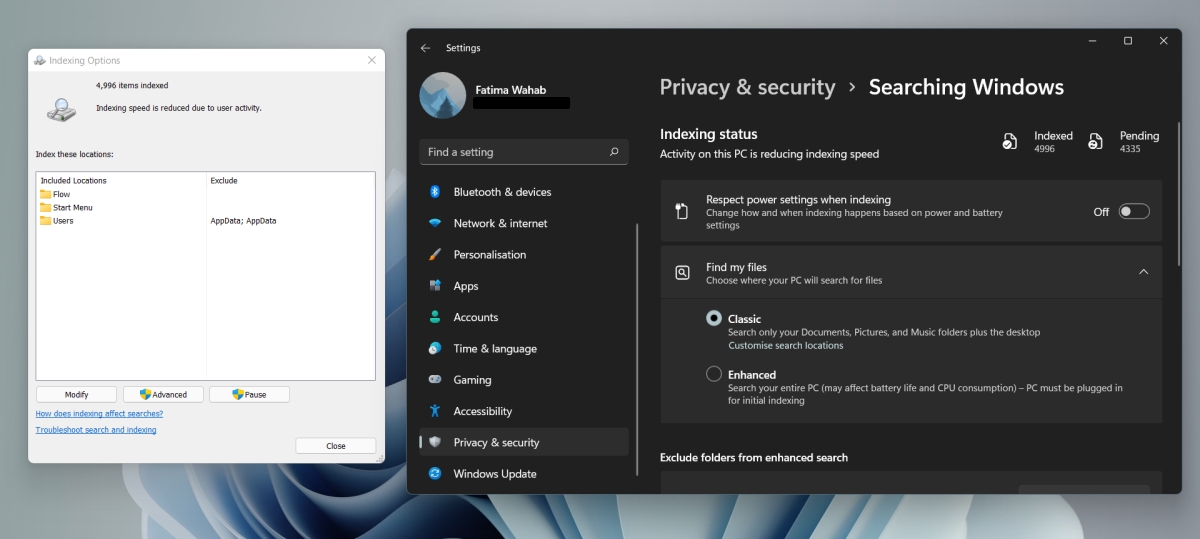Maximize the Settings window
This screenshot has width=1200, height=539.
coord(1128,41)
